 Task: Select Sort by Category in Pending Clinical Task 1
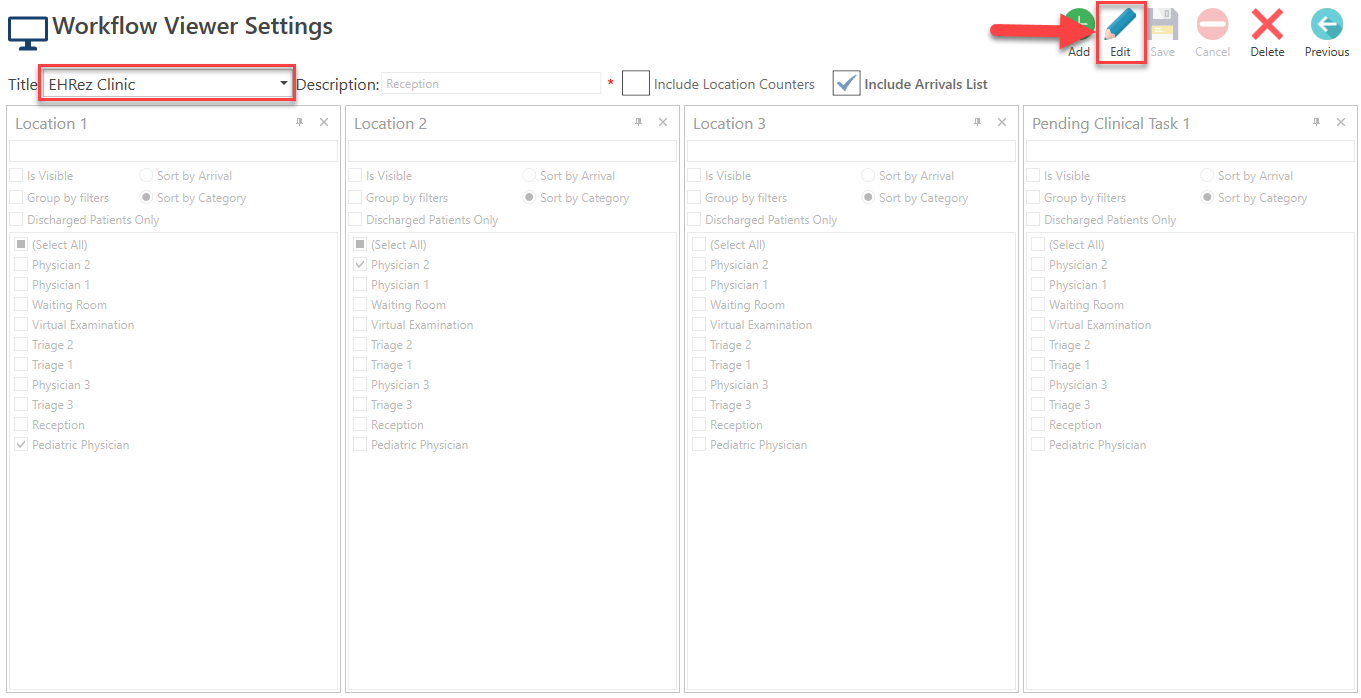click(x=1207, y=198)
